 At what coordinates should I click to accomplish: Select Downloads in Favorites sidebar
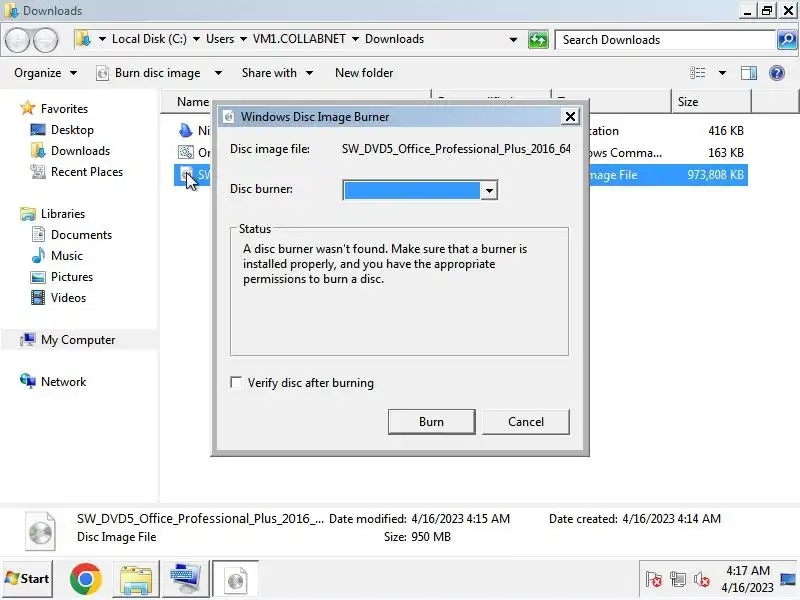(80, 151)
